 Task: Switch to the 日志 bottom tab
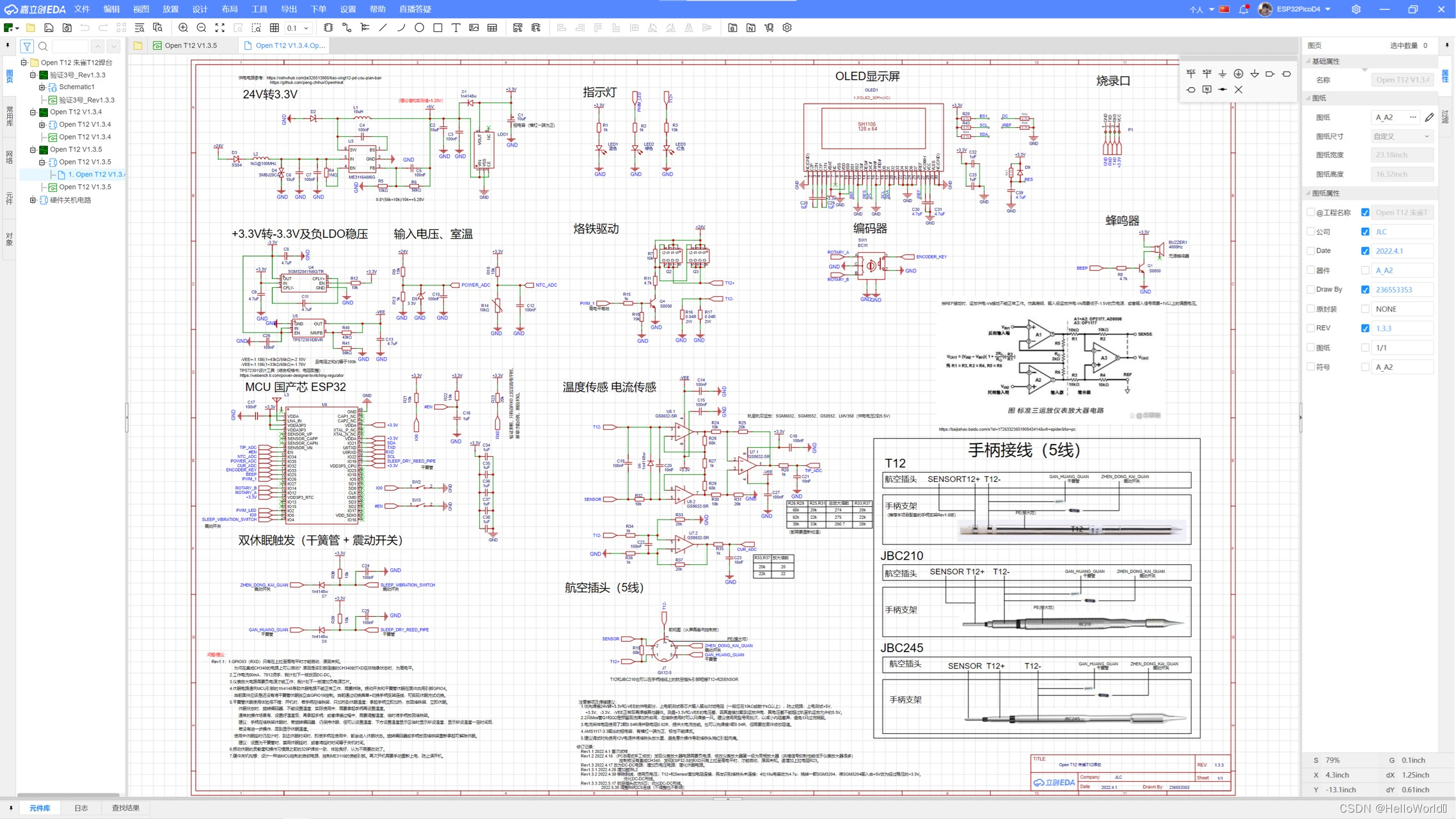(81, 808)
